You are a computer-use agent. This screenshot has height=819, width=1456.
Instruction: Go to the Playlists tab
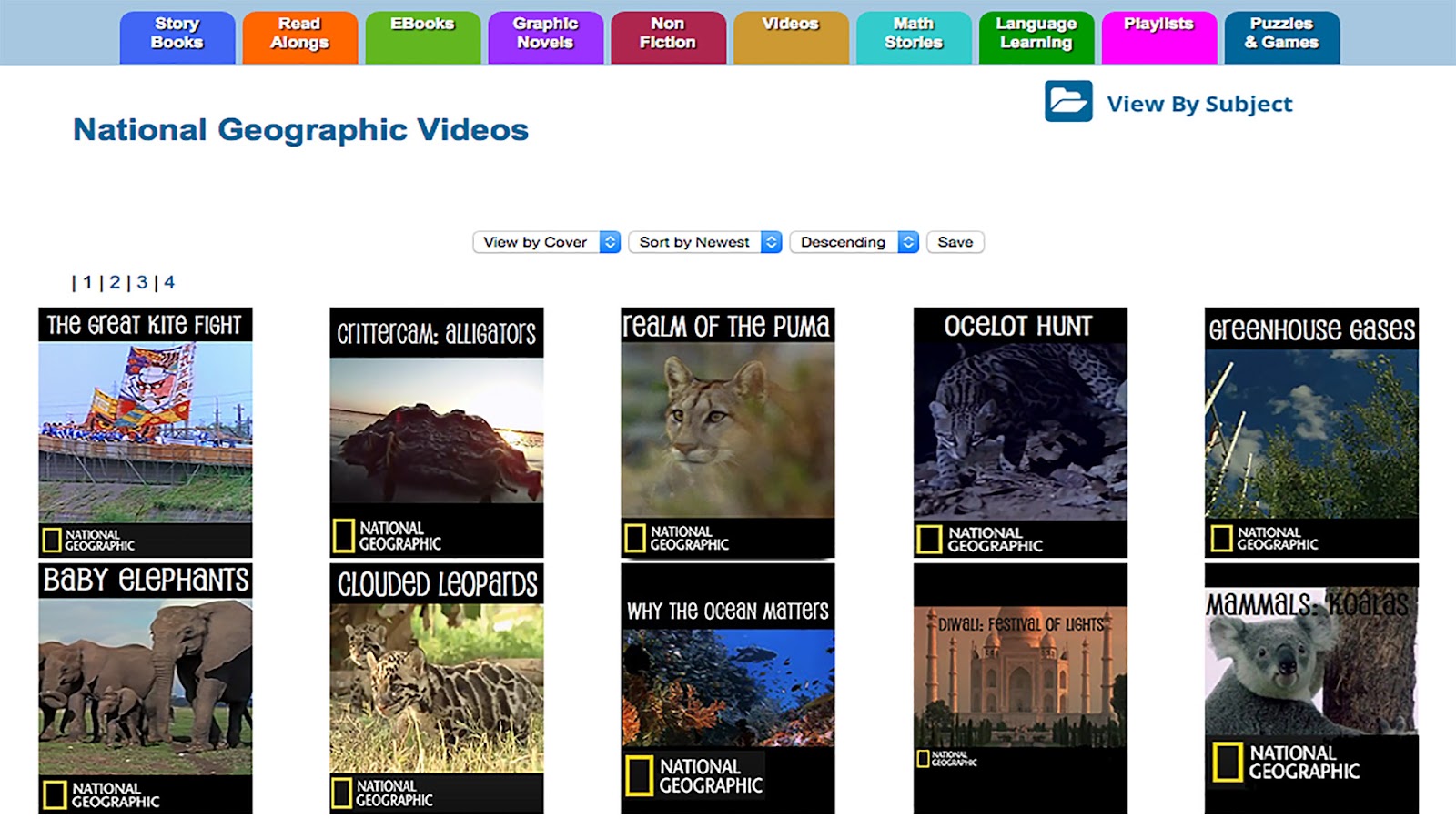1159,37
